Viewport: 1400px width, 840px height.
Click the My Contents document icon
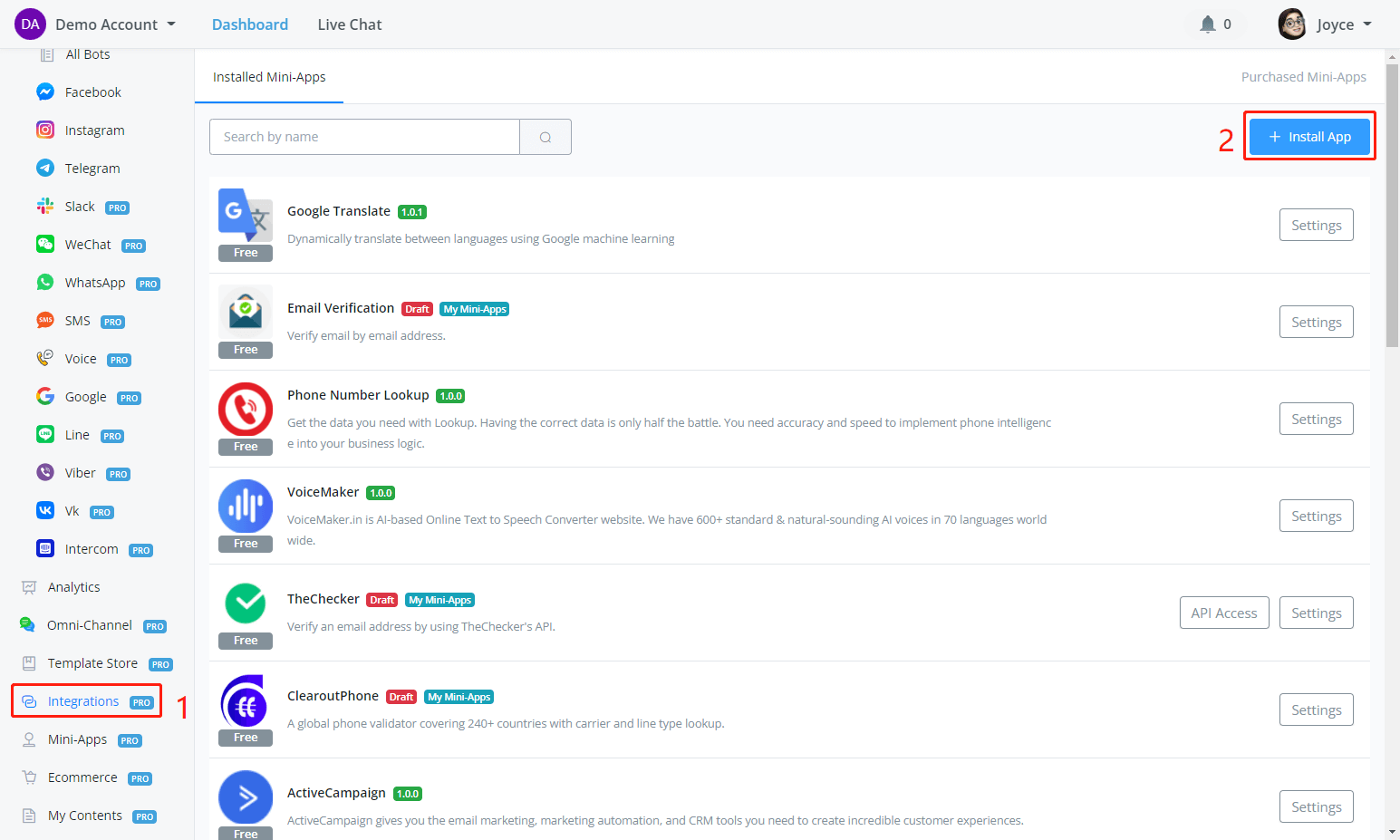[29, 816]
